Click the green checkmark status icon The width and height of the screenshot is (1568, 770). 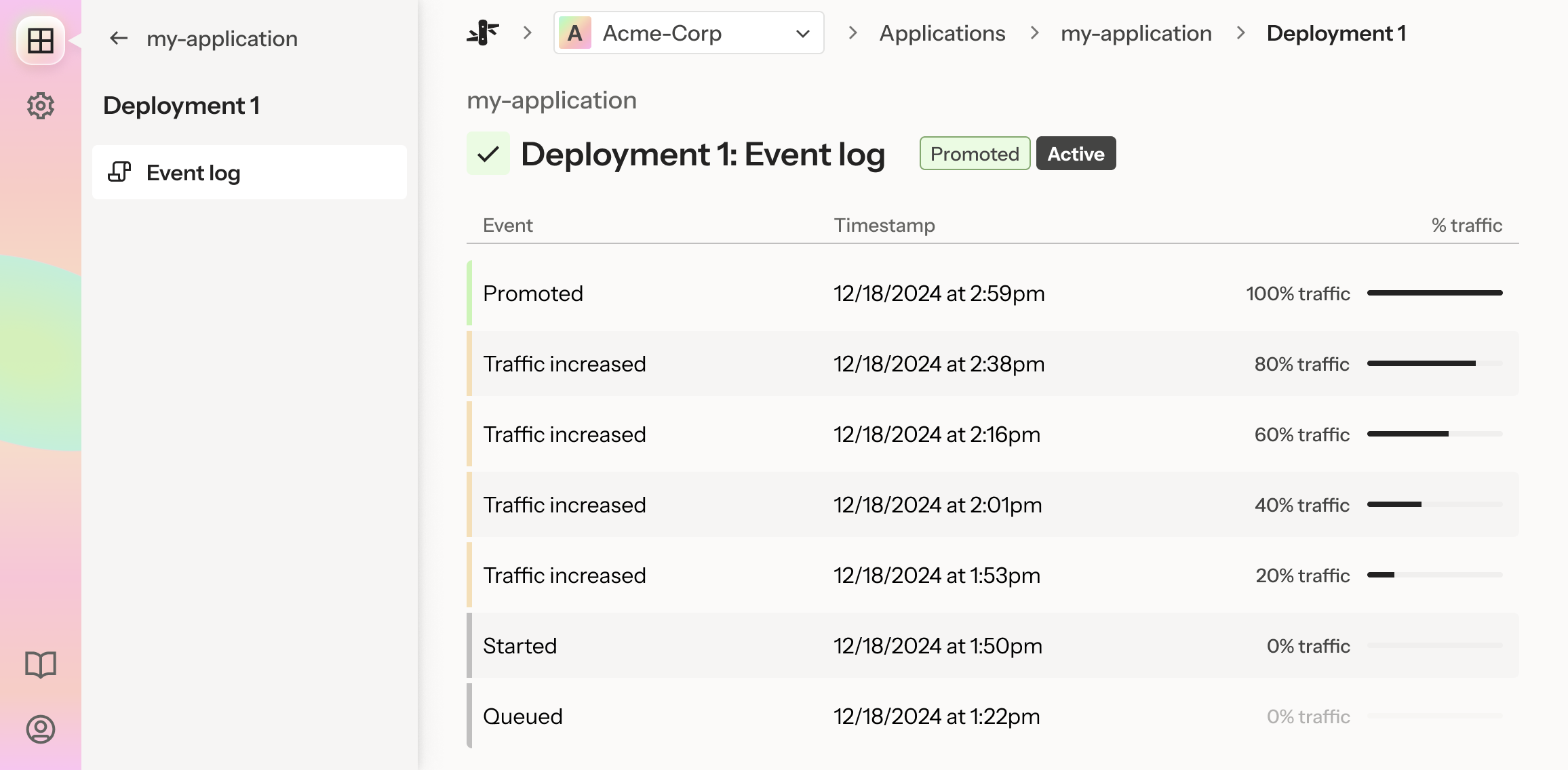488,154
